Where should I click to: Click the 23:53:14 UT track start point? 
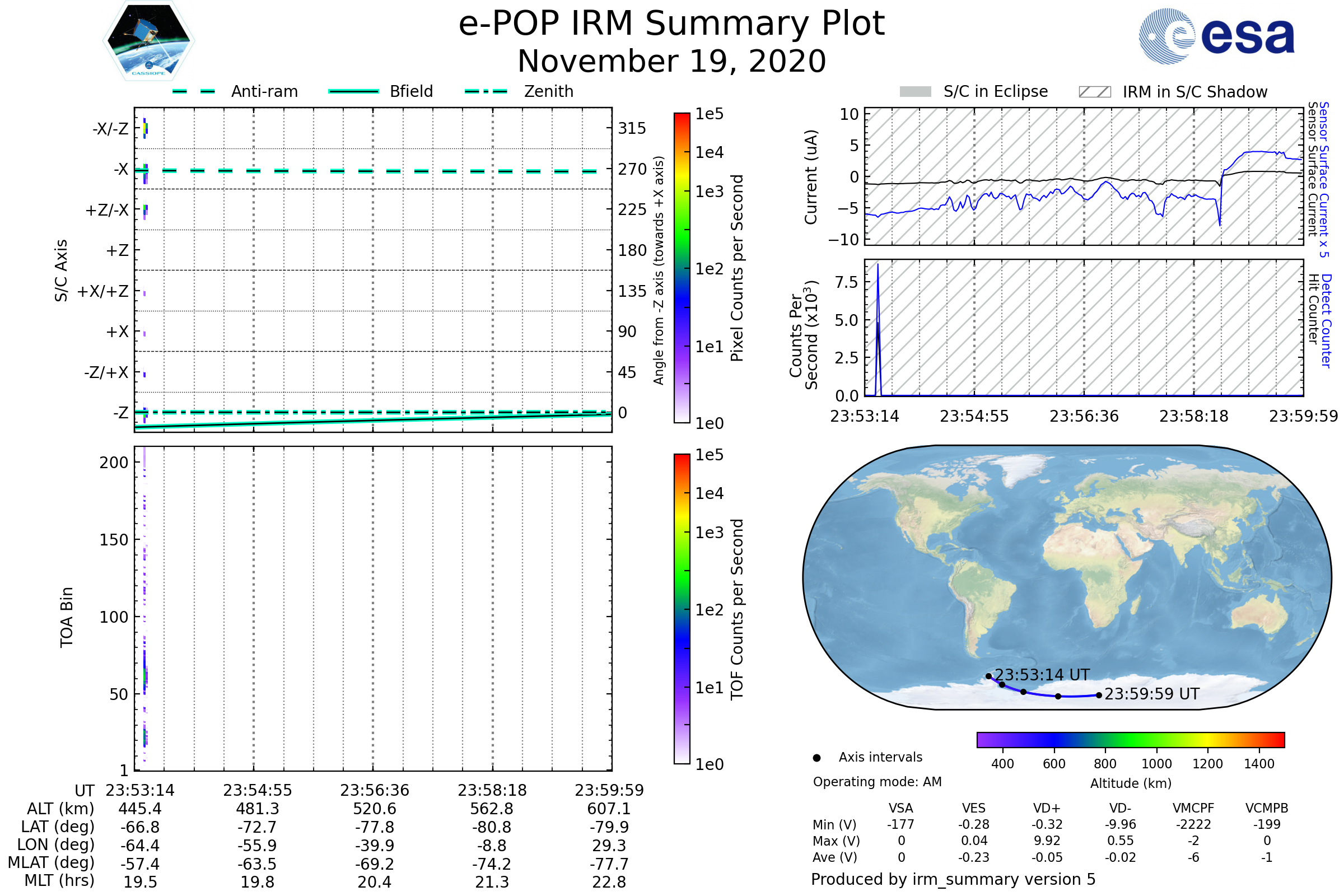988,676
